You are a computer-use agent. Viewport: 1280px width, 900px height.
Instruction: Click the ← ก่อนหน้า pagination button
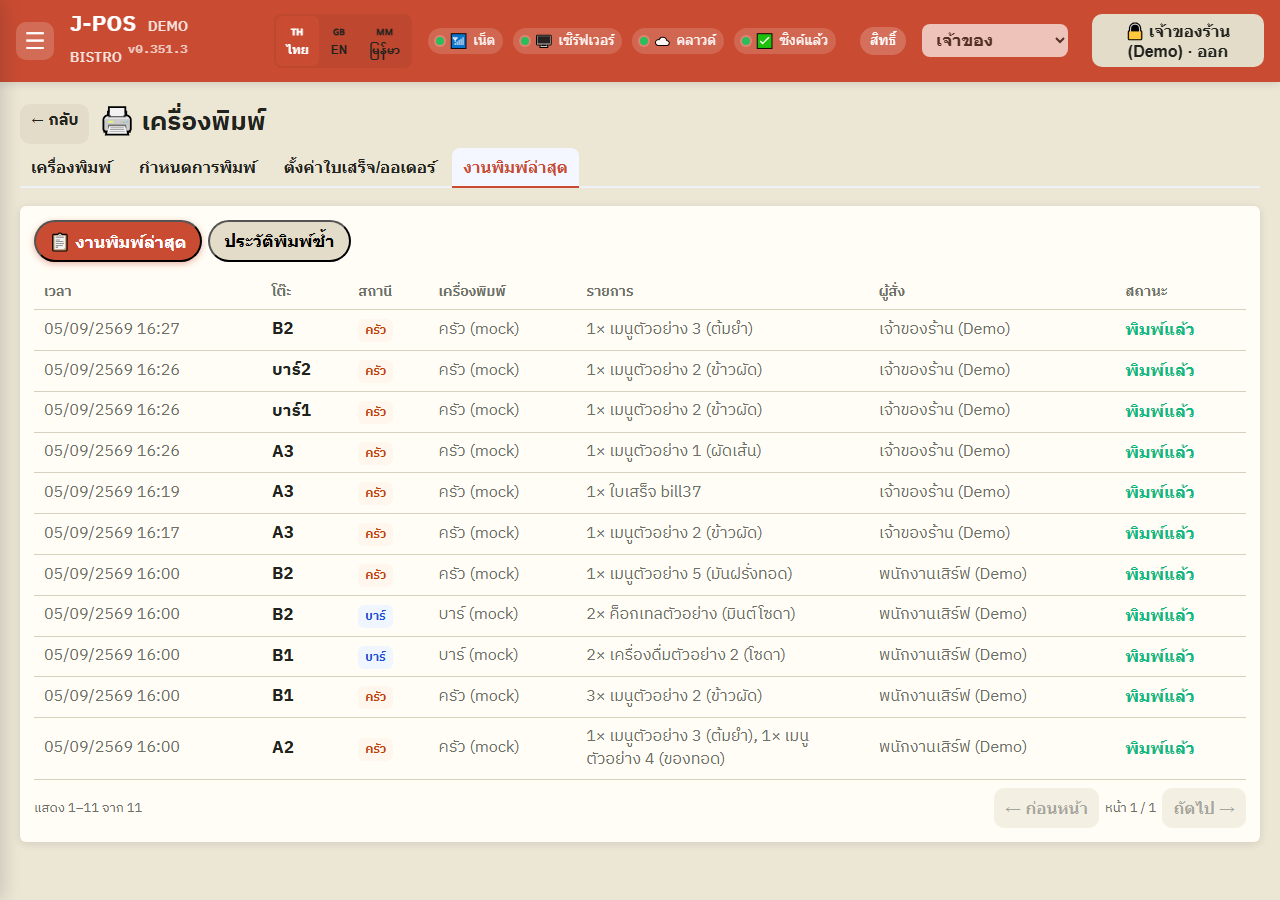(1046, 808)
